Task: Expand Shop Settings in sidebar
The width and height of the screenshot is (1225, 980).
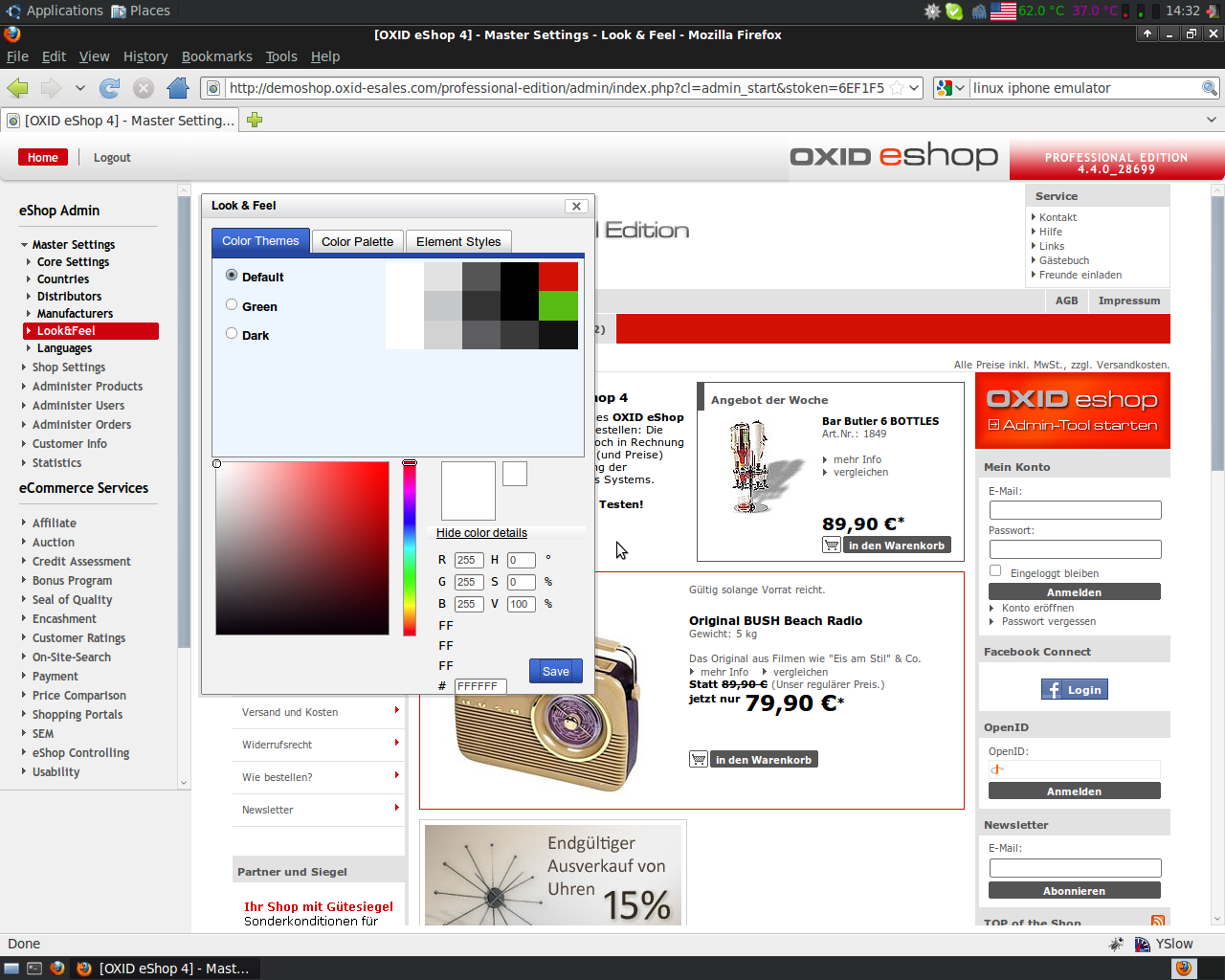Action: point(68,367)
